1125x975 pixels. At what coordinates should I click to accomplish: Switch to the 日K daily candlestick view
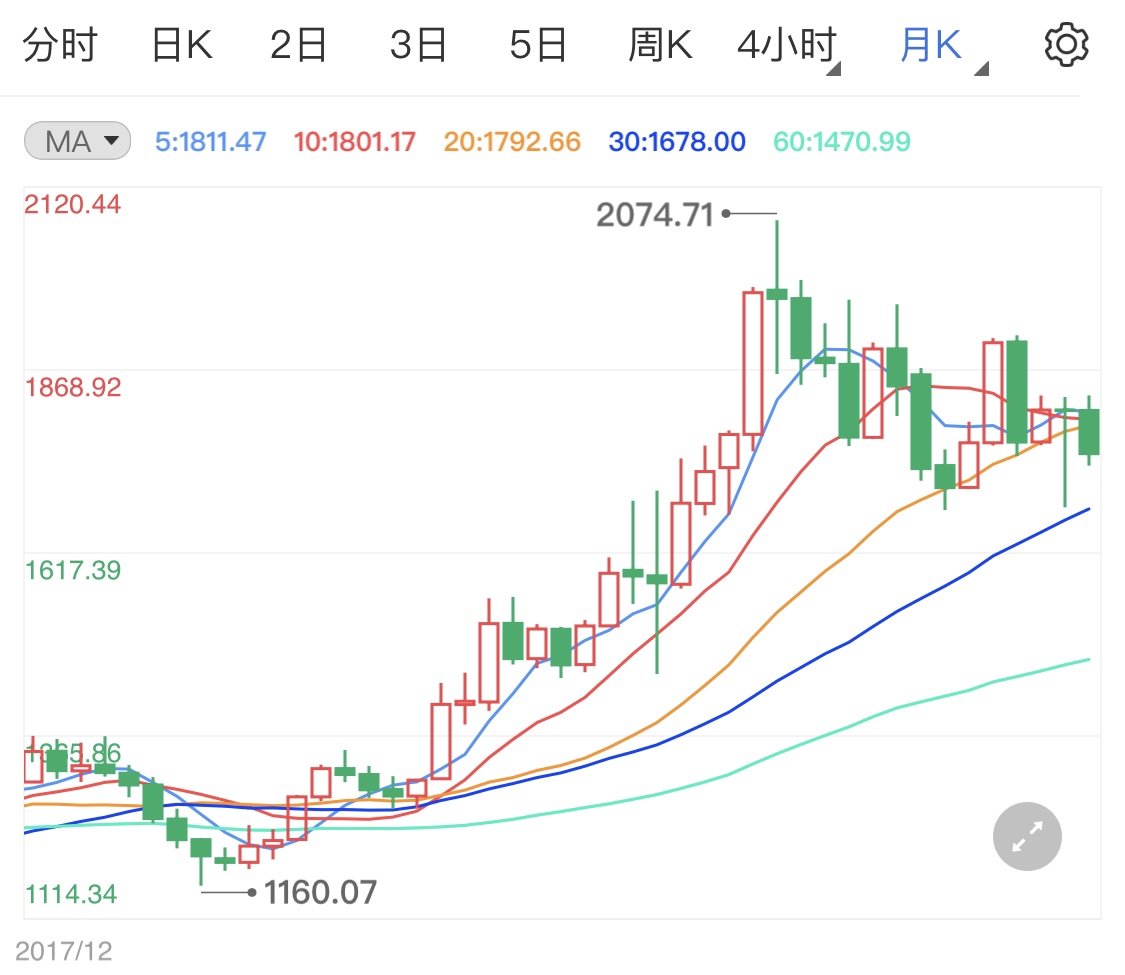[x=179, y=43]
